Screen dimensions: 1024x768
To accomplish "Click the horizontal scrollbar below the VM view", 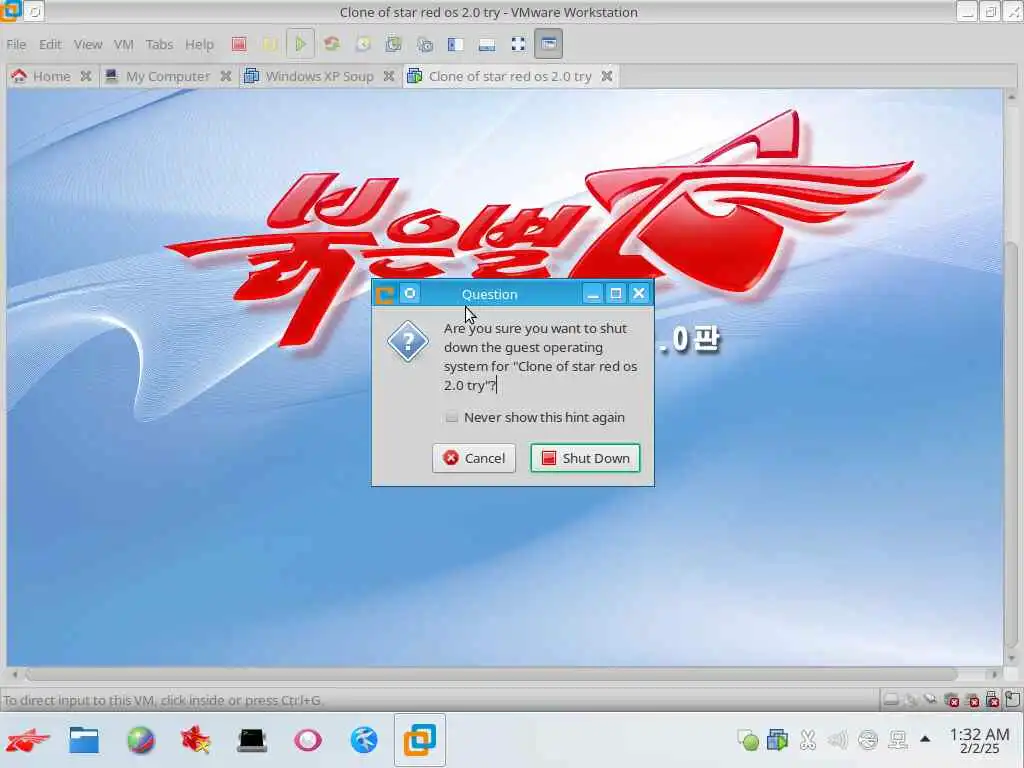I will (503, 674).
